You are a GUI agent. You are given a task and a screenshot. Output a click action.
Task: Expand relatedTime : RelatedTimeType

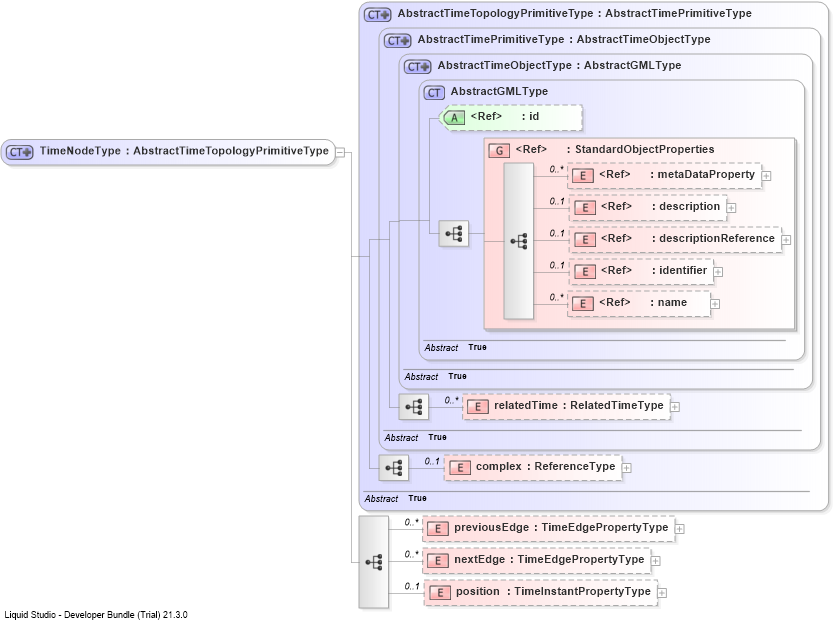click(x=675, y=407)
